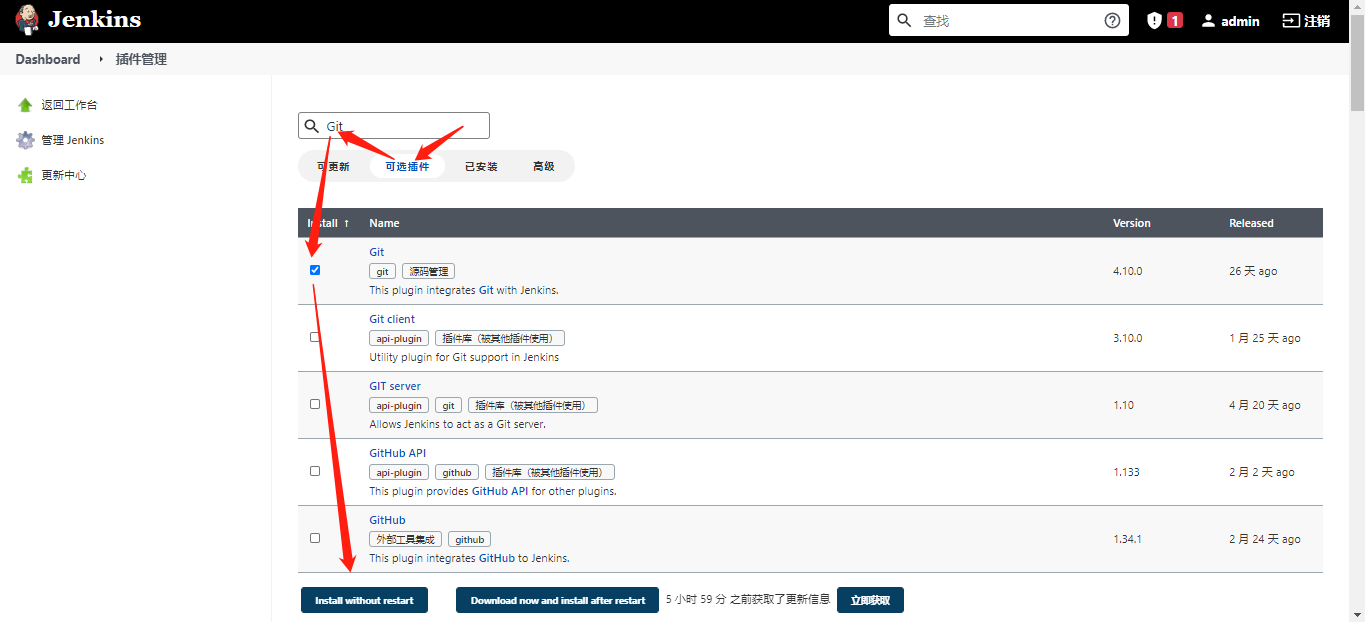Click the security shield warning icon
Image resolution: width=1365 pixels, height=622 pixels.
click(x=1154, y=20)
